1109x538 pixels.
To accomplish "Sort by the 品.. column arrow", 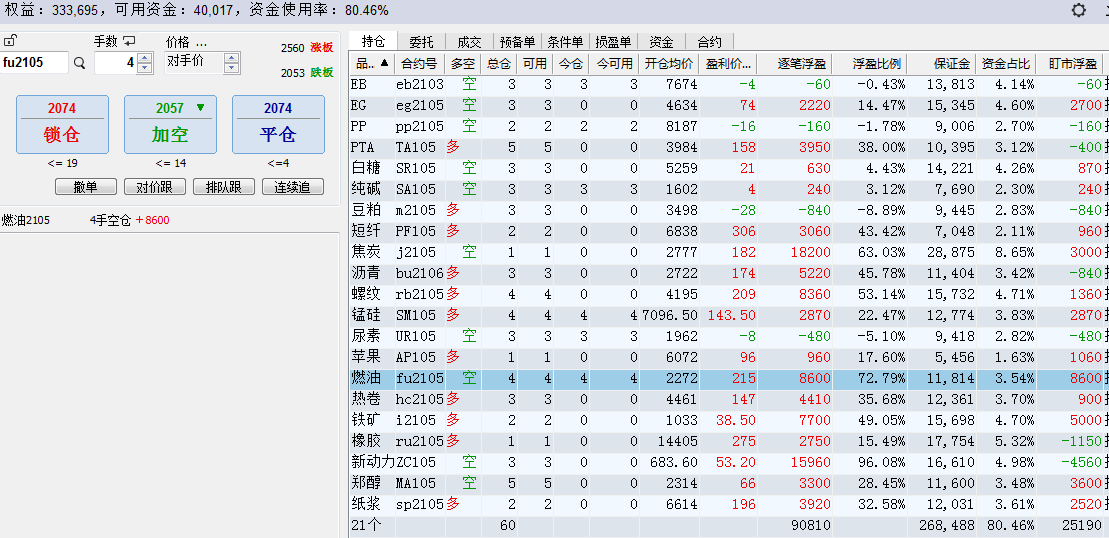I will pos(384,64).
